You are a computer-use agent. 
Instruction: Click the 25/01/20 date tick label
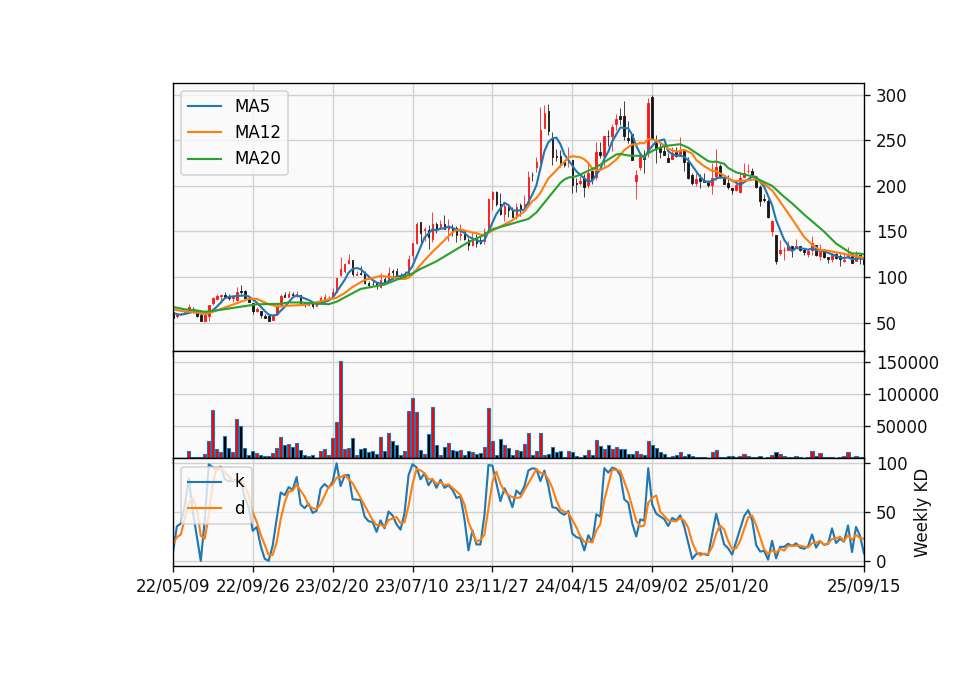[x=732, y=586]
